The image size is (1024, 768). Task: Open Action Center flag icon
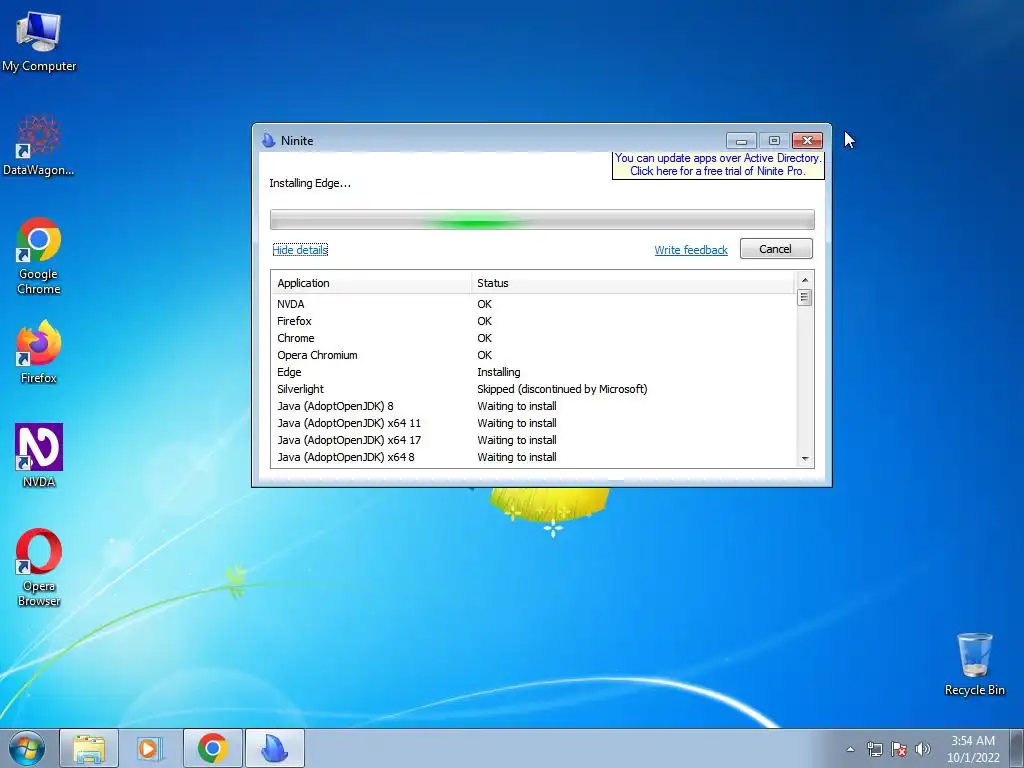point(899,749)
